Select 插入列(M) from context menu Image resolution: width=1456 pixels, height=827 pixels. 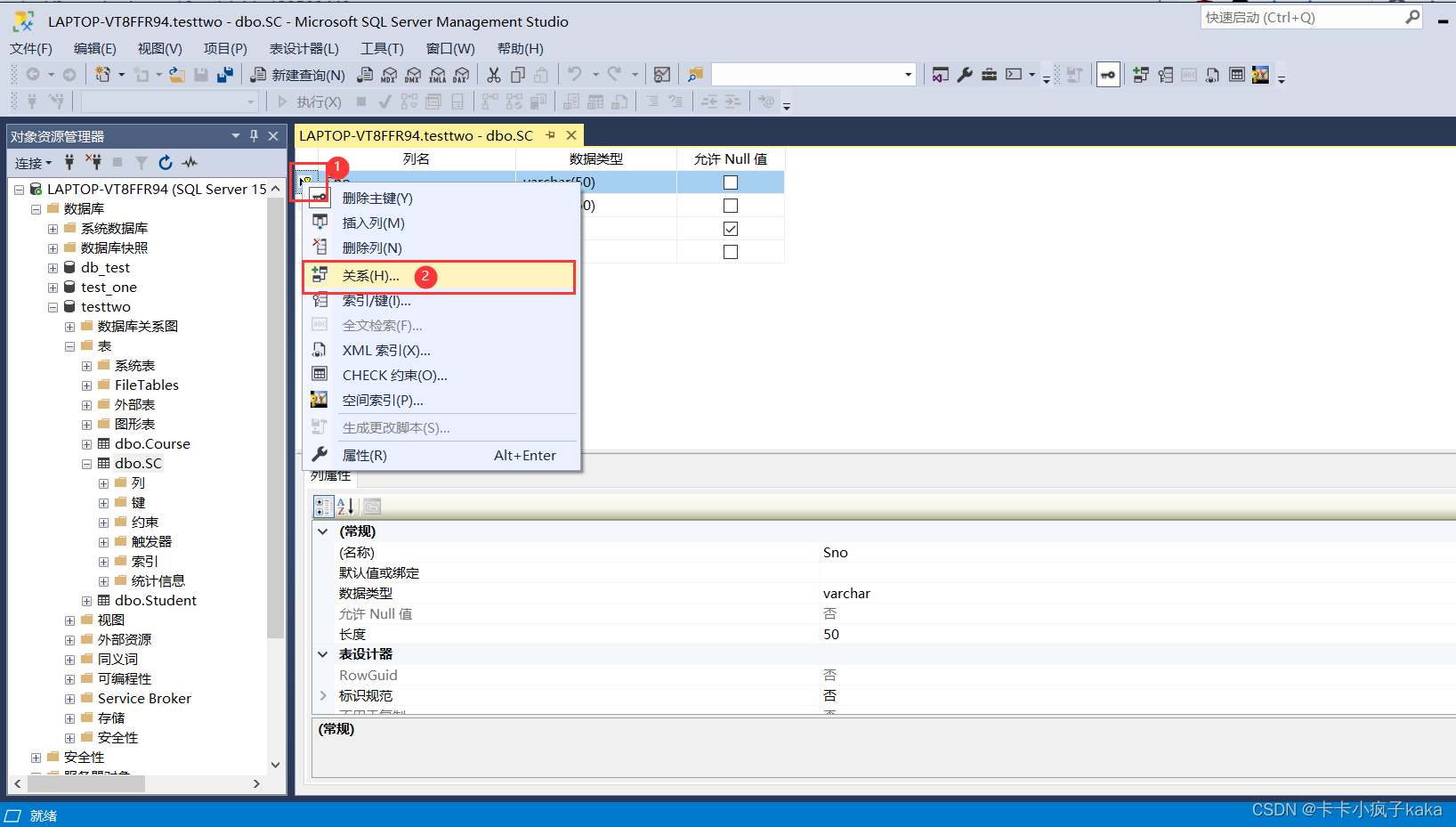click(x=440, y=223)
